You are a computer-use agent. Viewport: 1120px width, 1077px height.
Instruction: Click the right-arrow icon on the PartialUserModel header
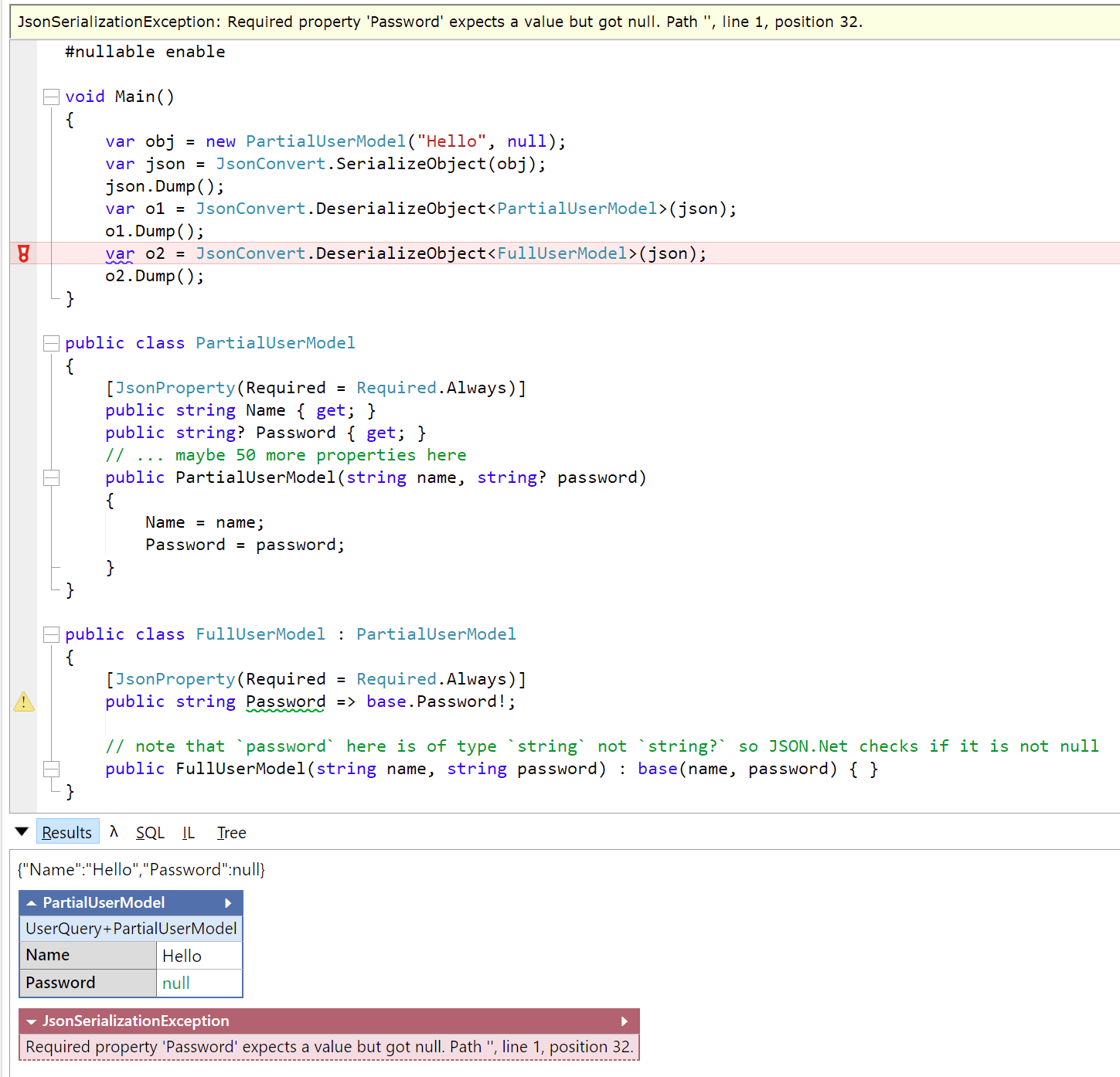228,902
